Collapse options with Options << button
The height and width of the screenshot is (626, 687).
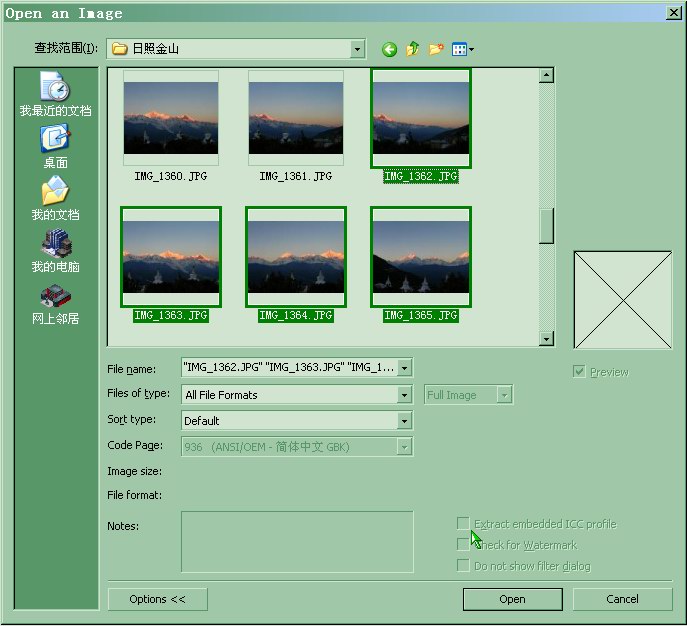point(158,599)
